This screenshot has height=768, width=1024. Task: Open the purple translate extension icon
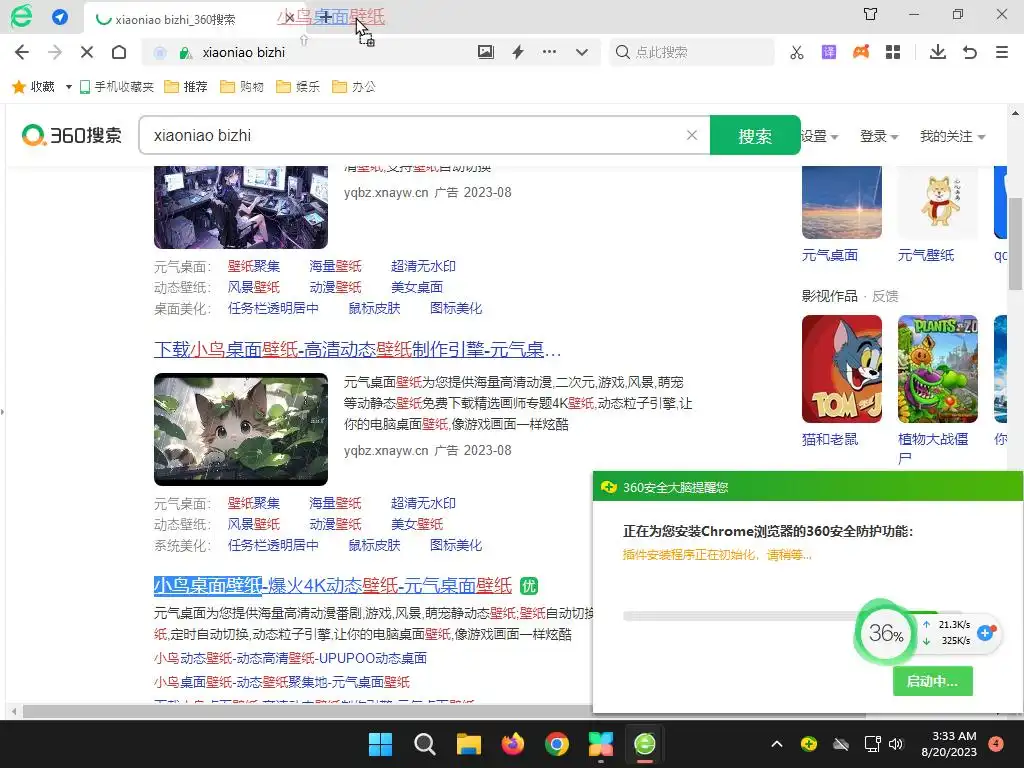[x=829, y=52]
